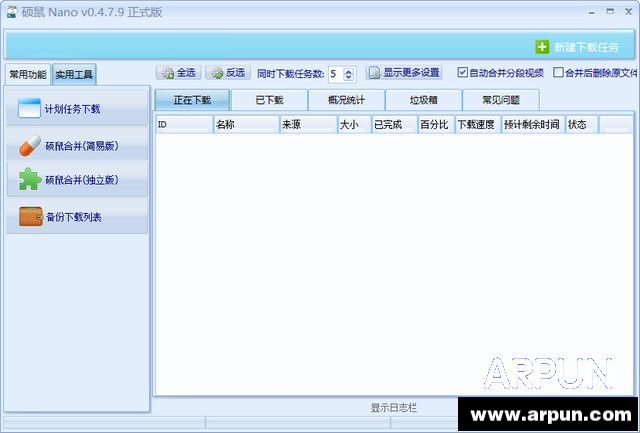Screen dimensions: 640x433
Task: Sort by the 名称 column header
Action: [247, 124]
